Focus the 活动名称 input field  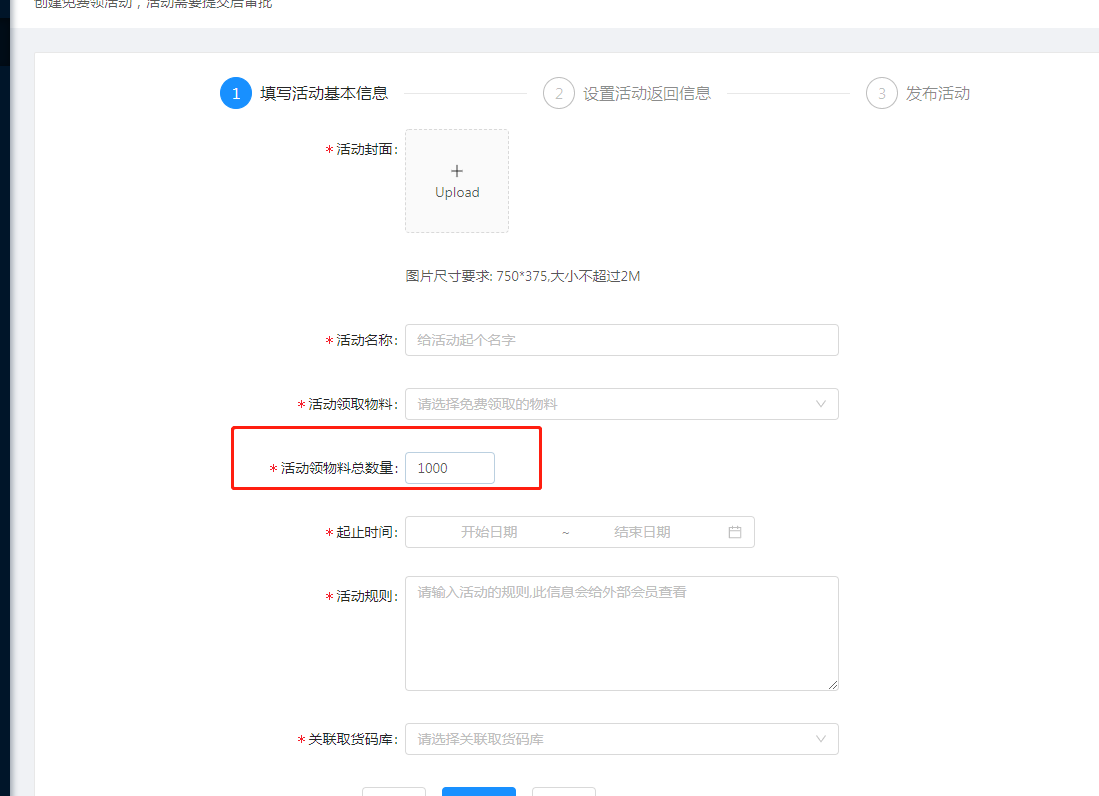[x=622, y=340]
